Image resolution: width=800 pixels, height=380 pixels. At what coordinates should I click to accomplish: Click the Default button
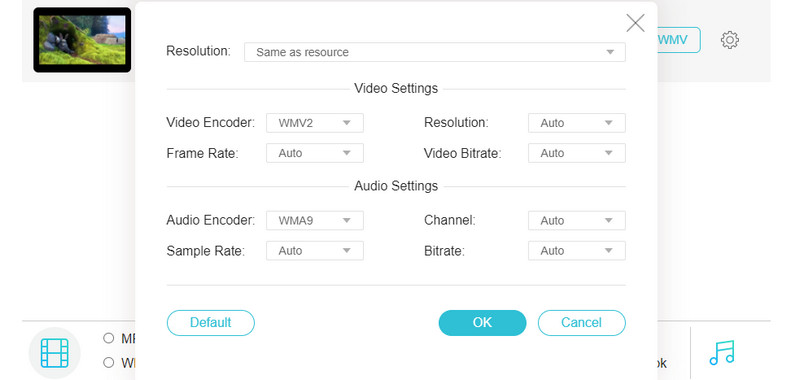click(211, 323)
